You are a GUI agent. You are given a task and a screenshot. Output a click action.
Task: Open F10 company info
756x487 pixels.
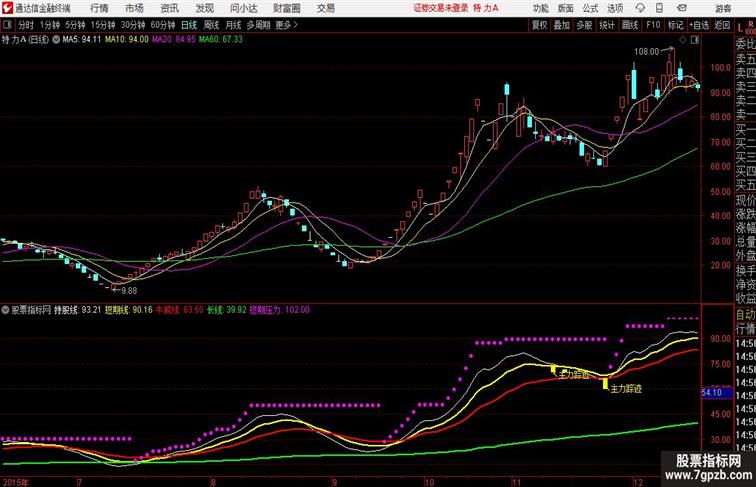[653, 25]
